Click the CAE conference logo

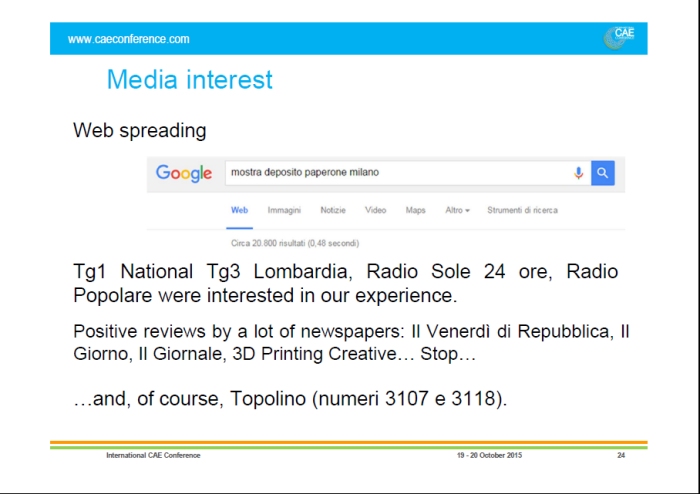coord(619,38)
